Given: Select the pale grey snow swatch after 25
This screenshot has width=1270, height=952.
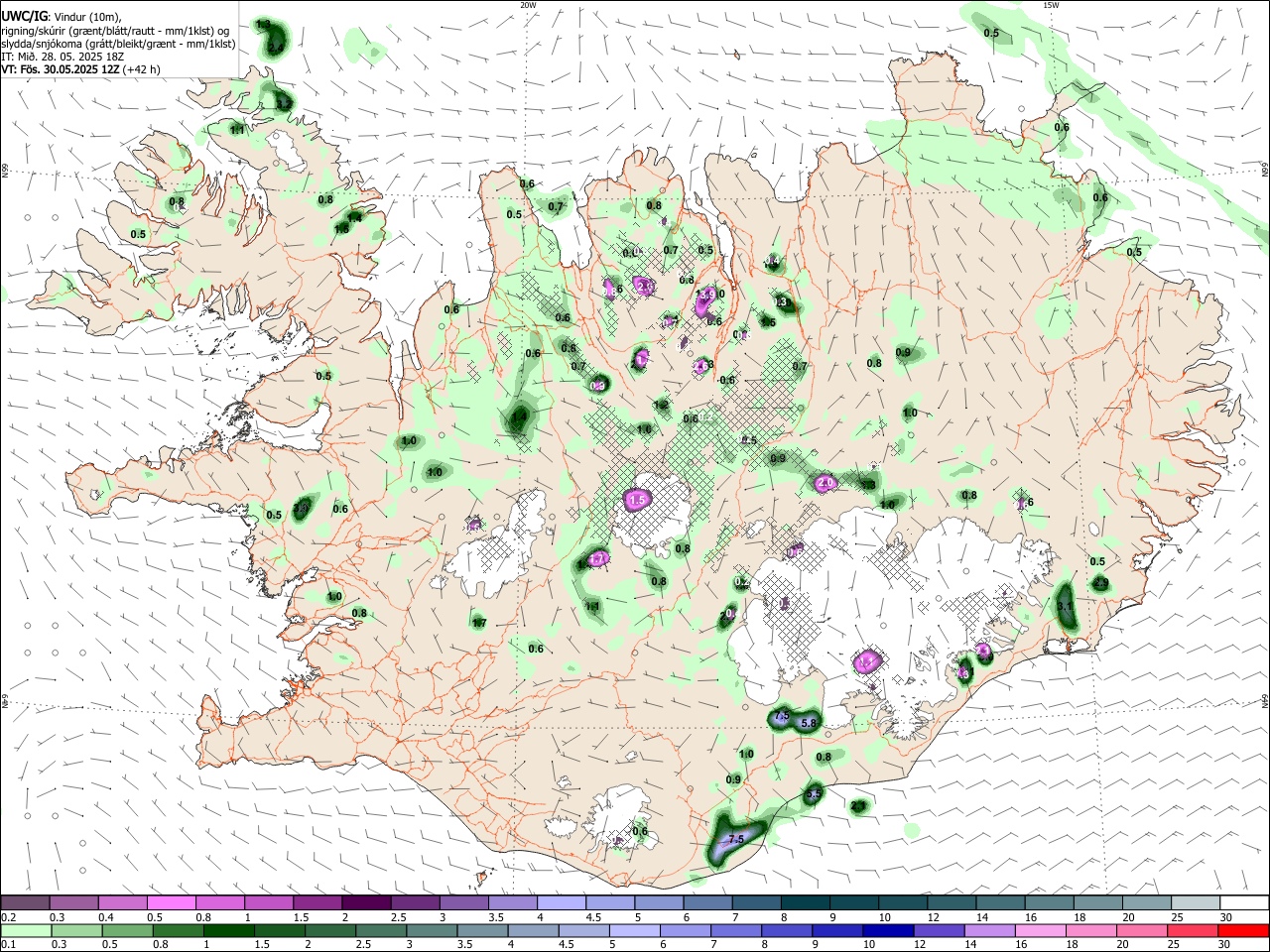Looking at the screenshot, I should point(1196,903).
